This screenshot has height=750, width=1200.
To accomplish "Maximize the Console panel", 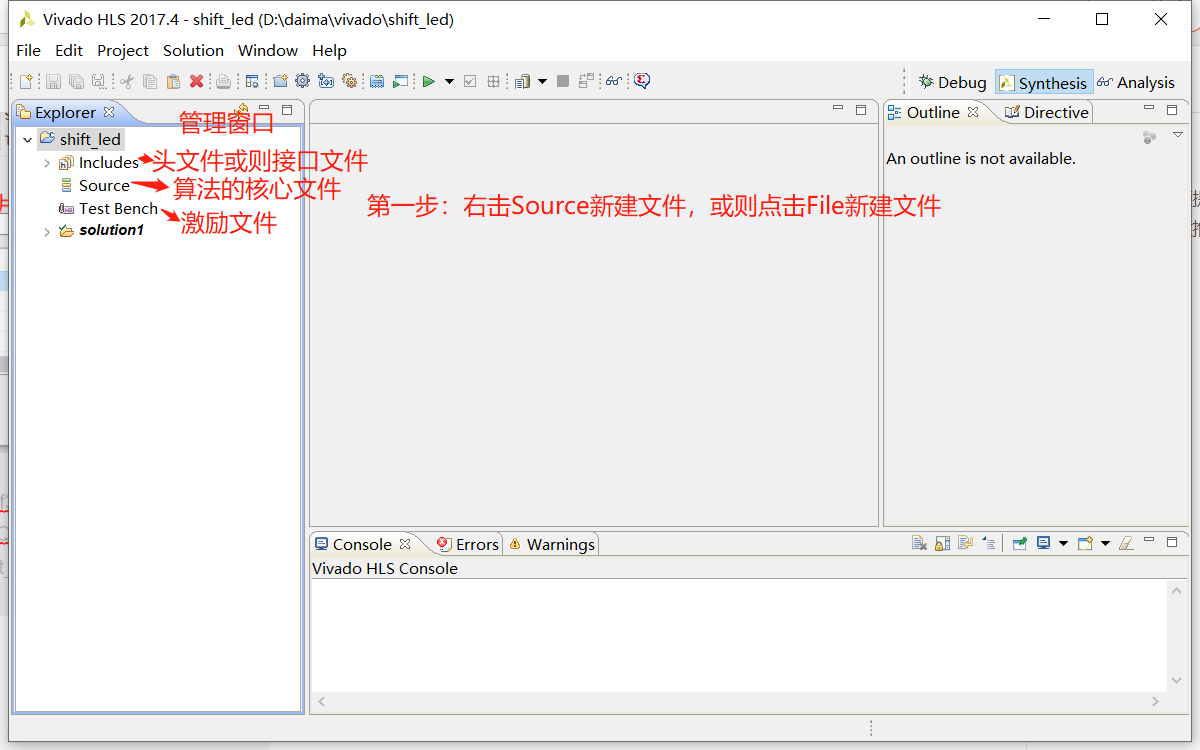I will coord(1172,542).
